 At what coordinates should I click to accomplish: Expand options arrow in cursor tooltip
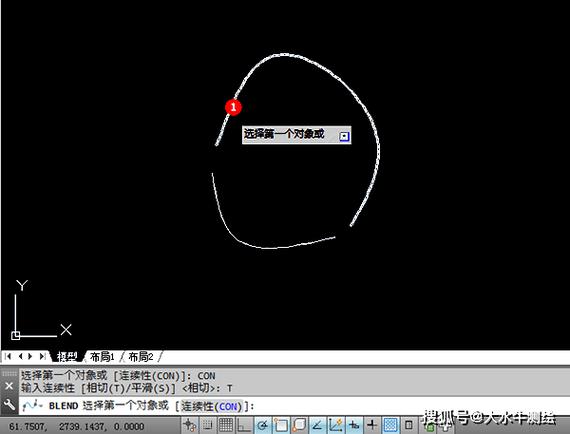click(344, 136)
